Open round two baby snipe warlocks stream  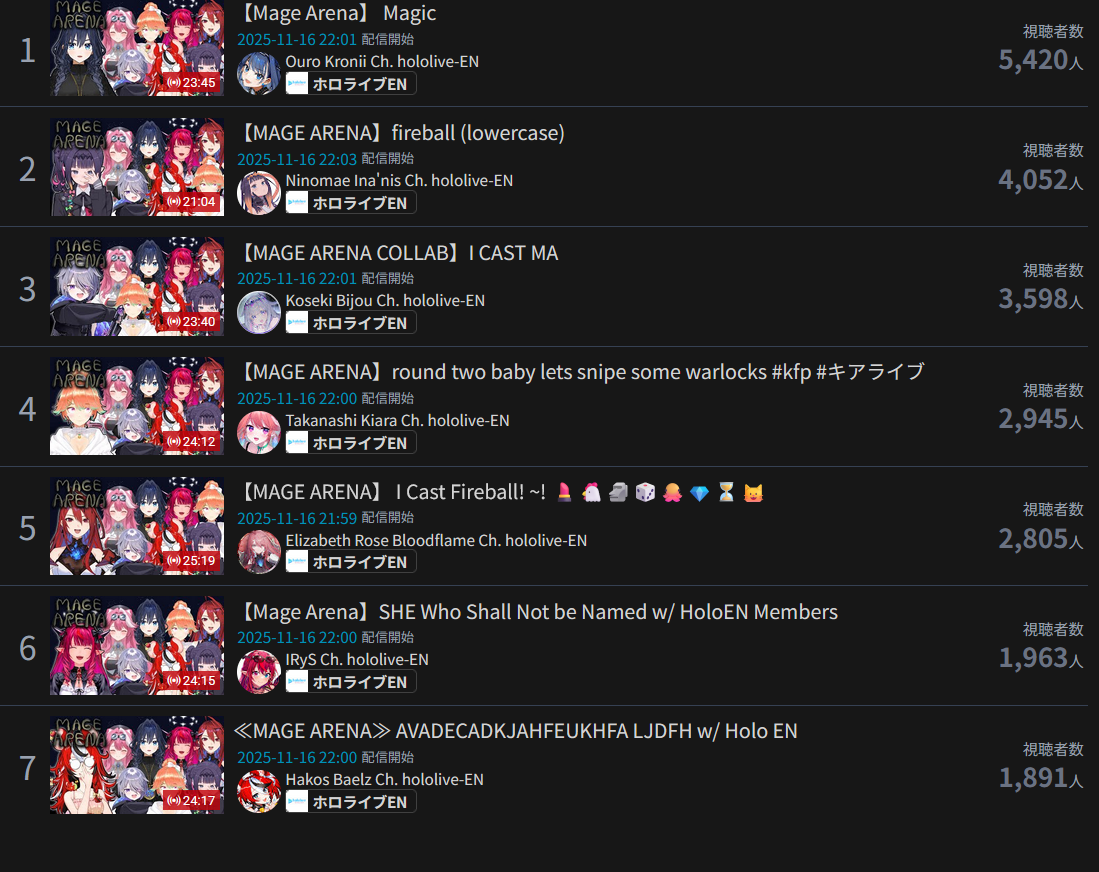tap(581, 372)
